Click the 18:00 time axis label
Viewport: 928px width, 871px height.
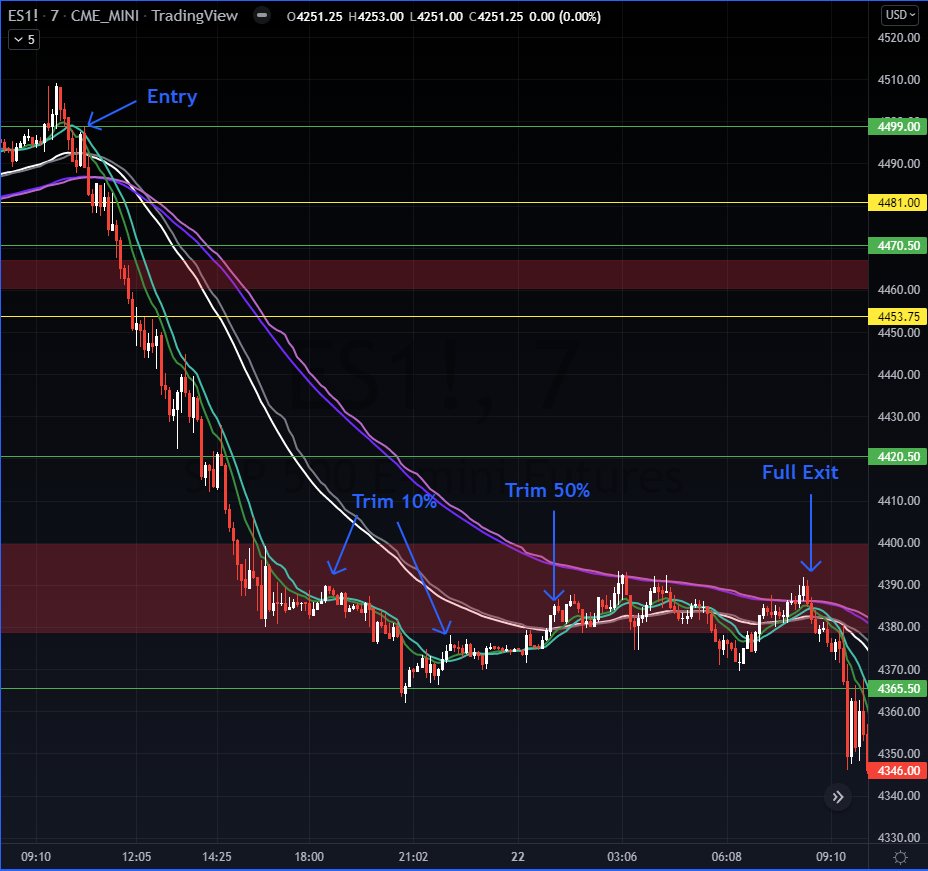point(309,856)
